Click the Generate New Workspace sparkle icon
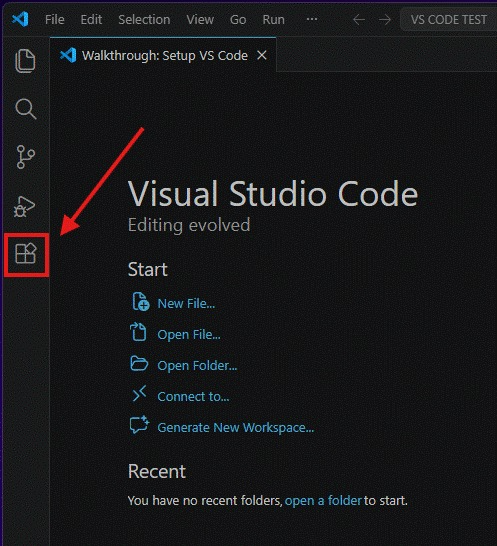 pyautogui.click(x=139, y=425)
